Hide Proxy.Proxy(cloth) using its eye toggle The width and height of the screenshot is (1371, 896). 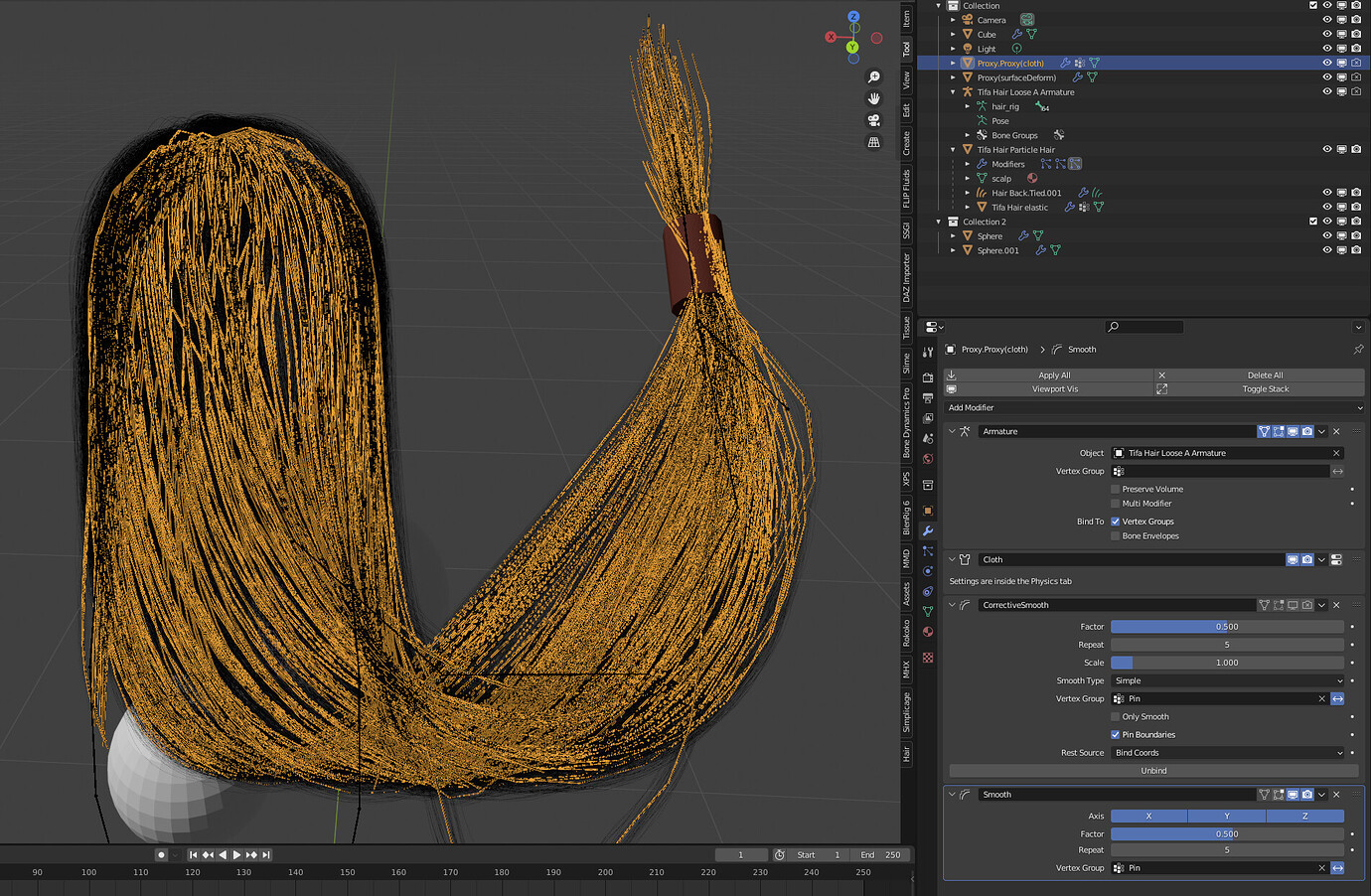[x=1327, y=63]
